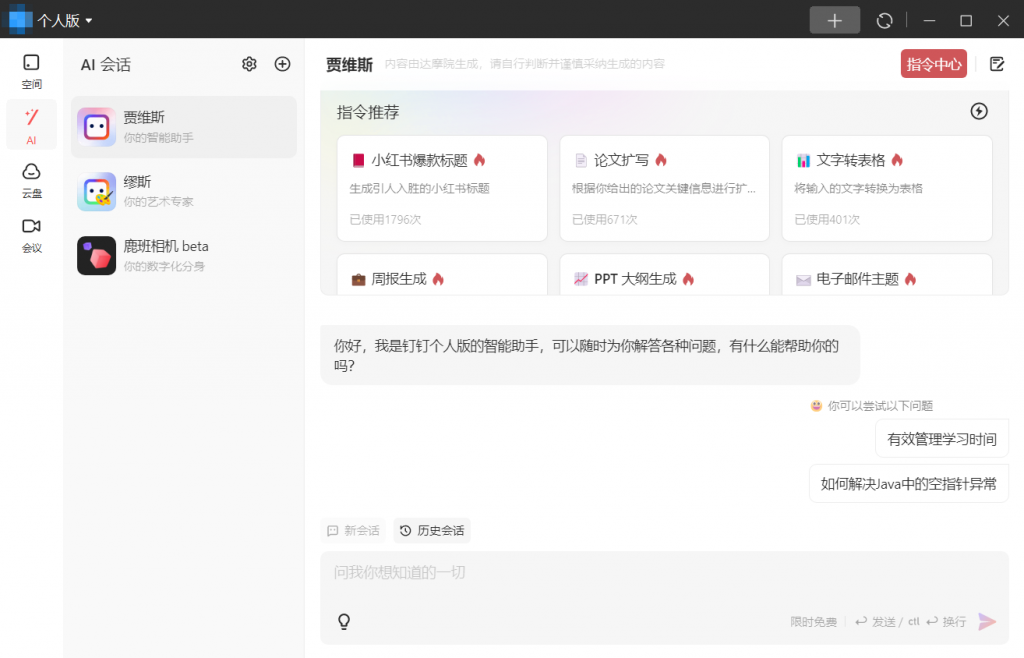1024x658 pixels.
Task: Minimize the window
Action: [929, 21]
